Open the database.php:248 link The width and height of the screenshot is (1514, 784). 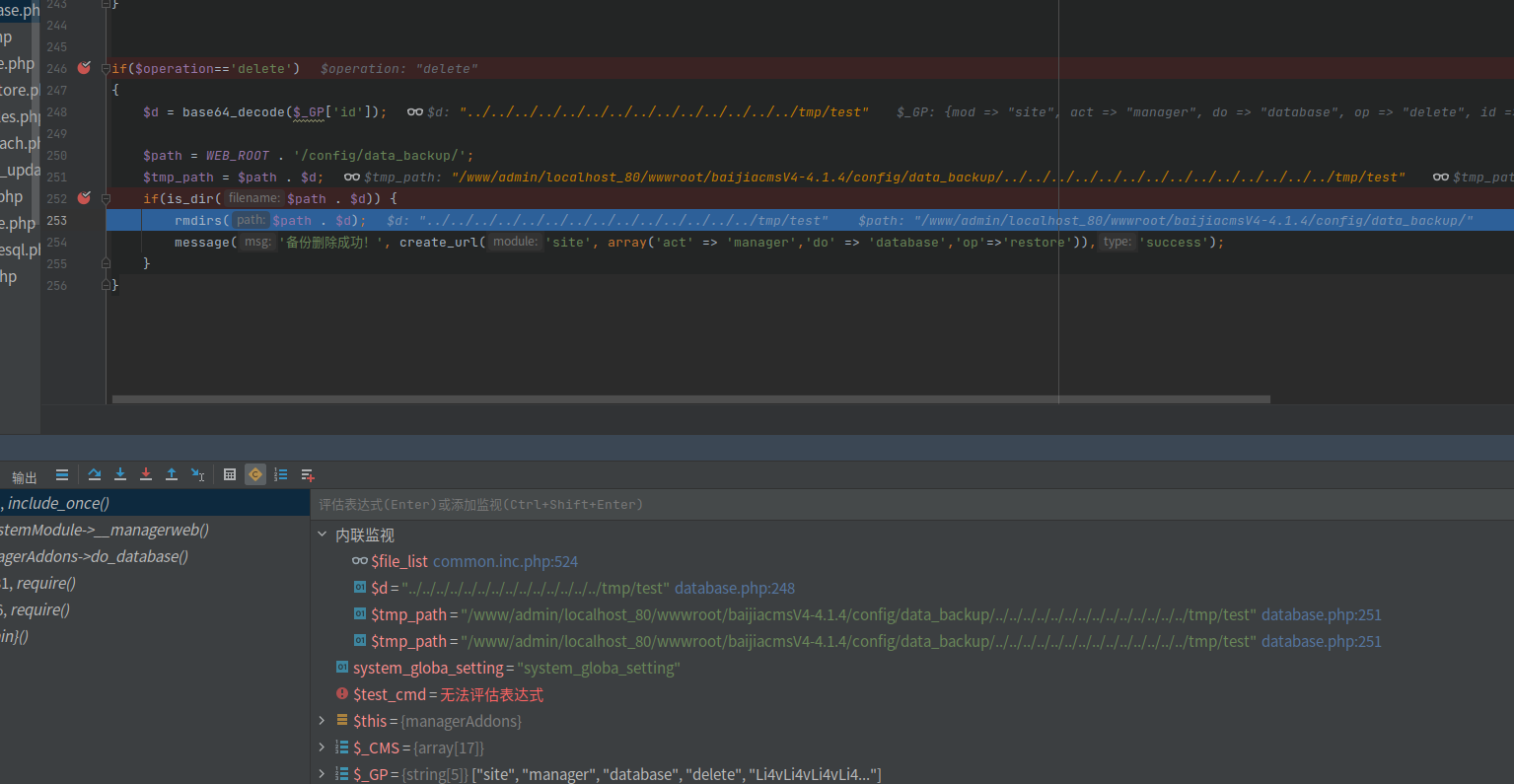[735, 588]
